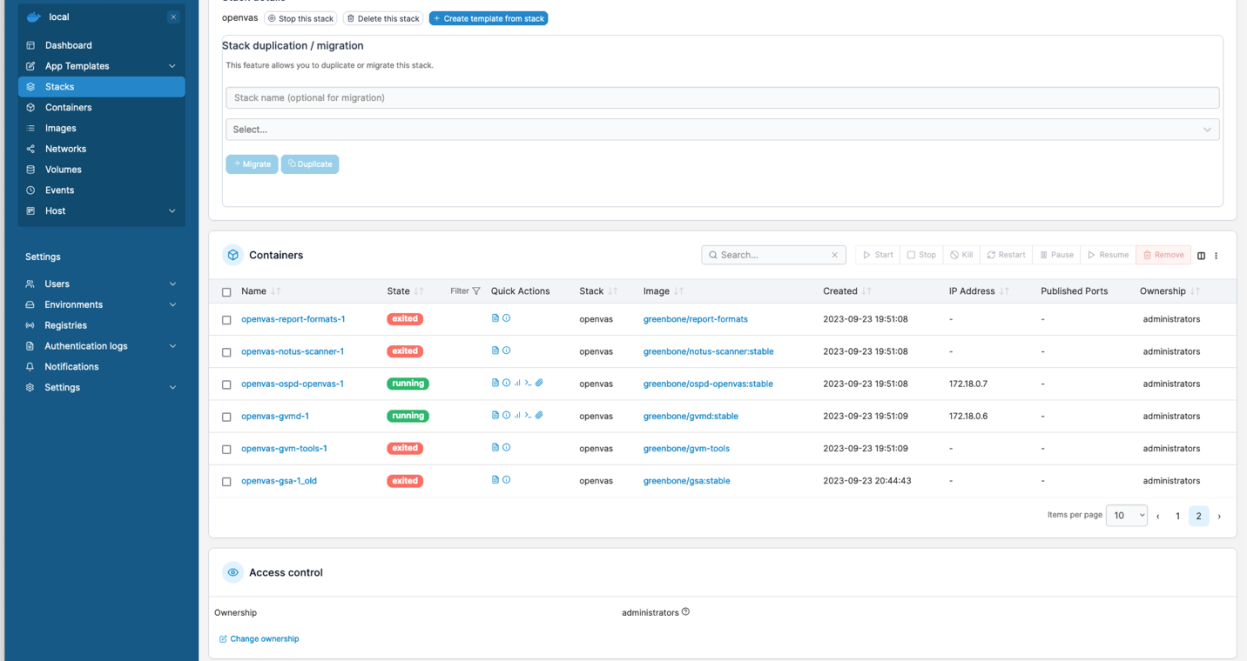Check the openvas-report-formats-1 row checkbox
1247x661 pixels.
tap(226, 320)
